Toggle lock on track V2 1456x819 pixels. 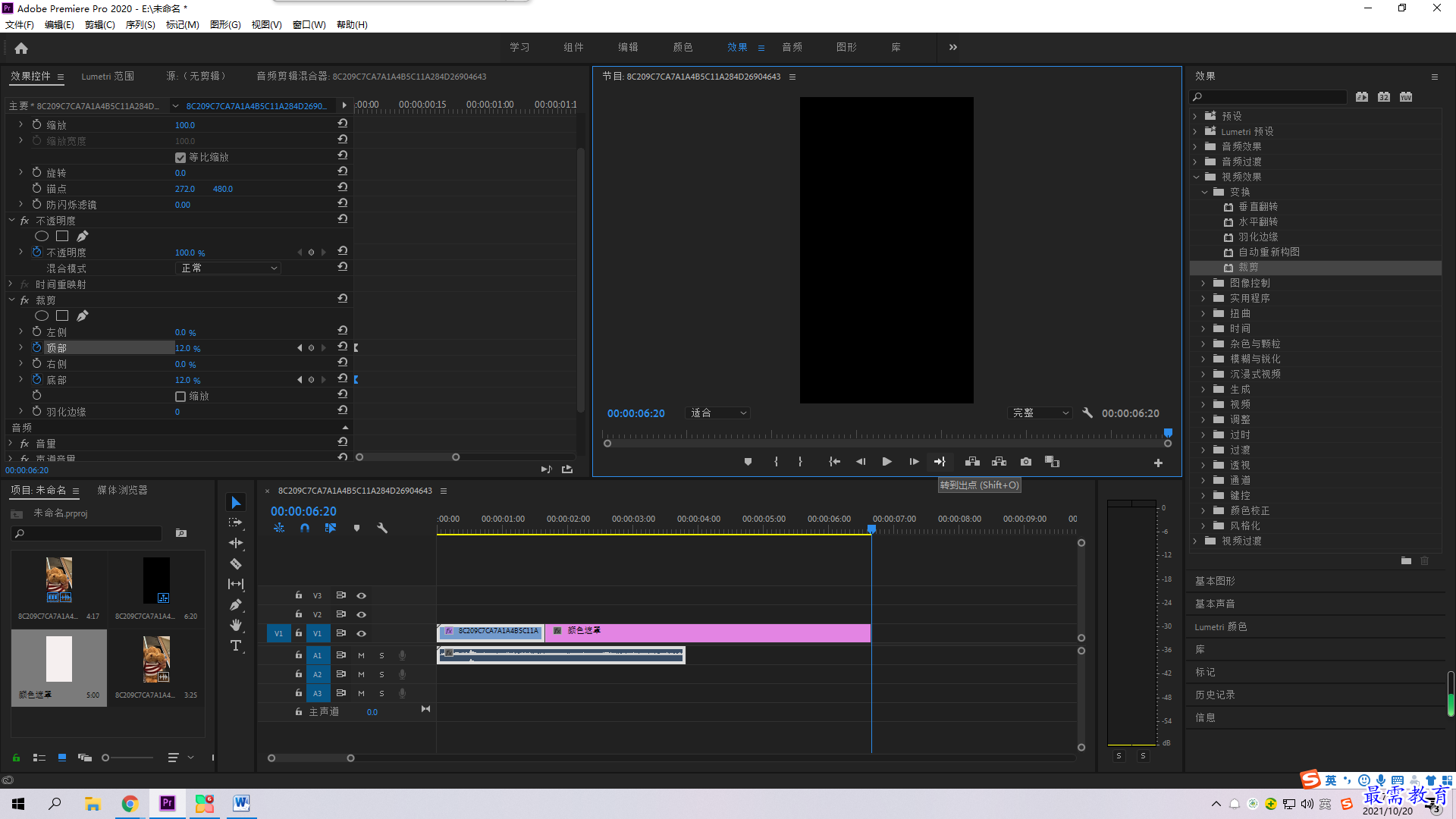299,614
